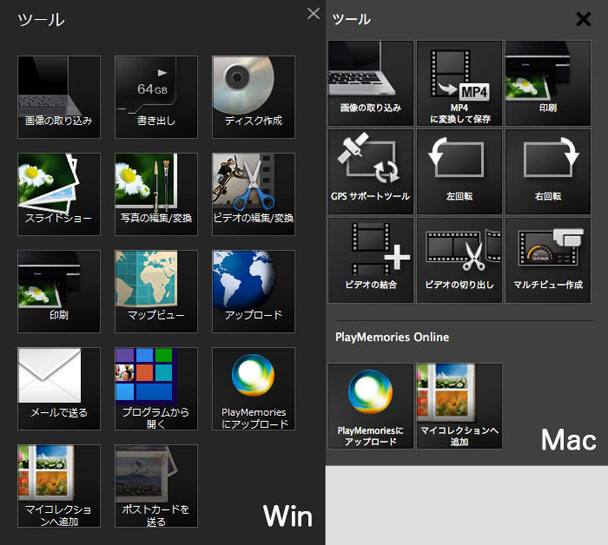Select MP4に変換して保存 tool
608x545 pixels.
click(459, 83)
